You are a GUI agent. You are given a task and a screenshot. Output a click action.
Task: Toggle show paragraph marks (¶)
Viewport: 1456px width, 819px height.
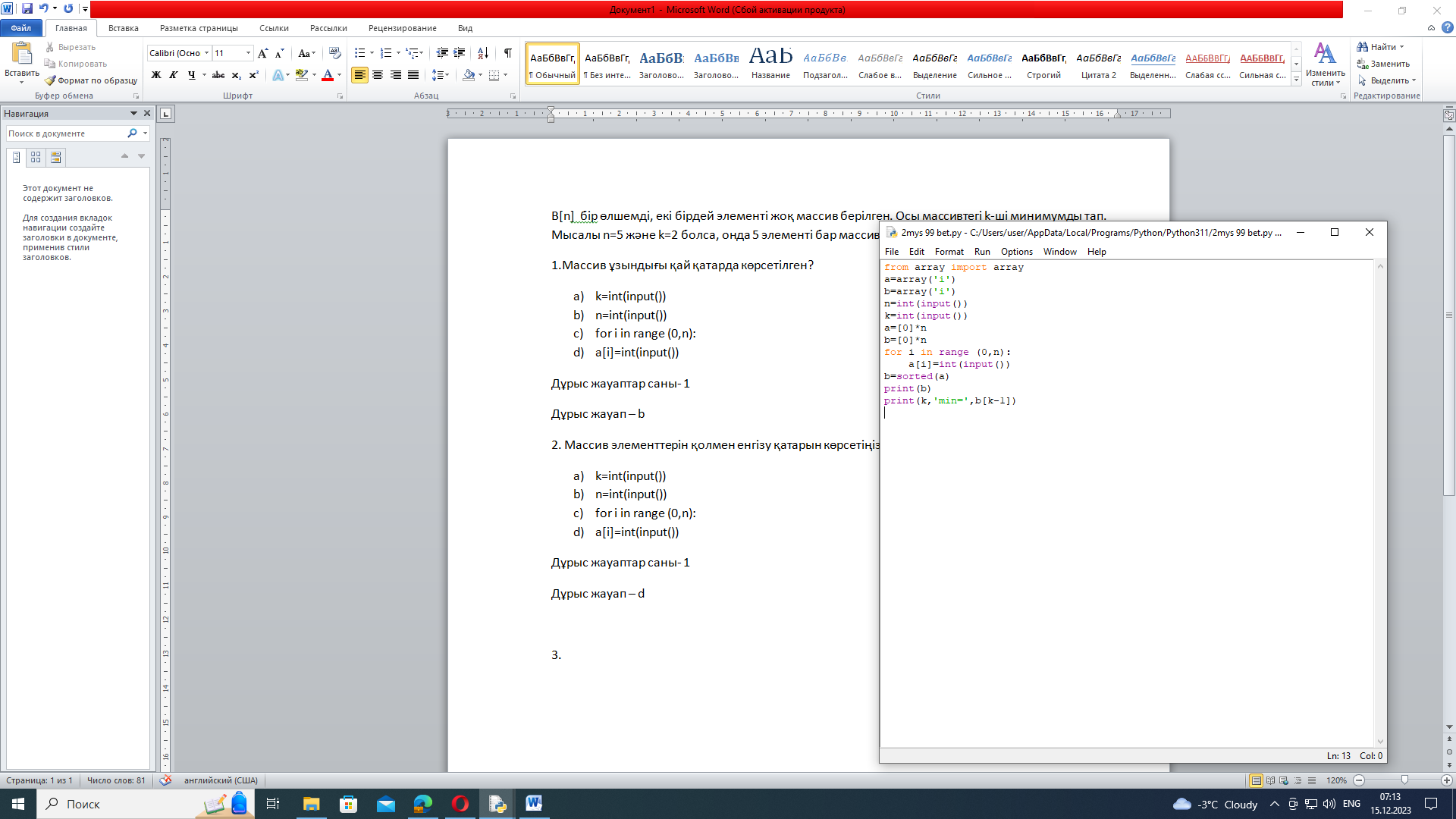click(507, 53)
